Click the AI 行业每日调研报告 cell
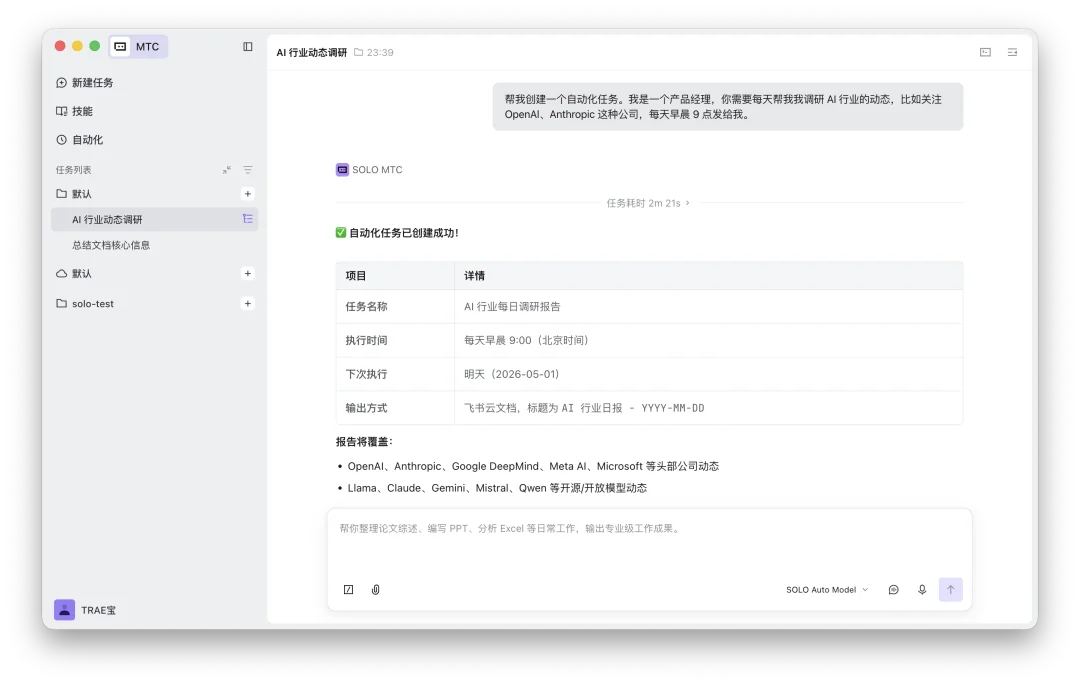 [x=709, y=306]
